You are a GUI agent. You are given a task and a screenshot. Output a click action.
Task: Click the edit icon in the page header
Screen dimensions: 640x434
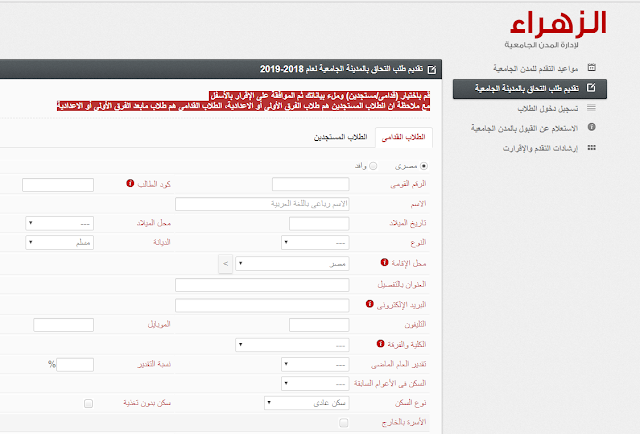[432, 69]
